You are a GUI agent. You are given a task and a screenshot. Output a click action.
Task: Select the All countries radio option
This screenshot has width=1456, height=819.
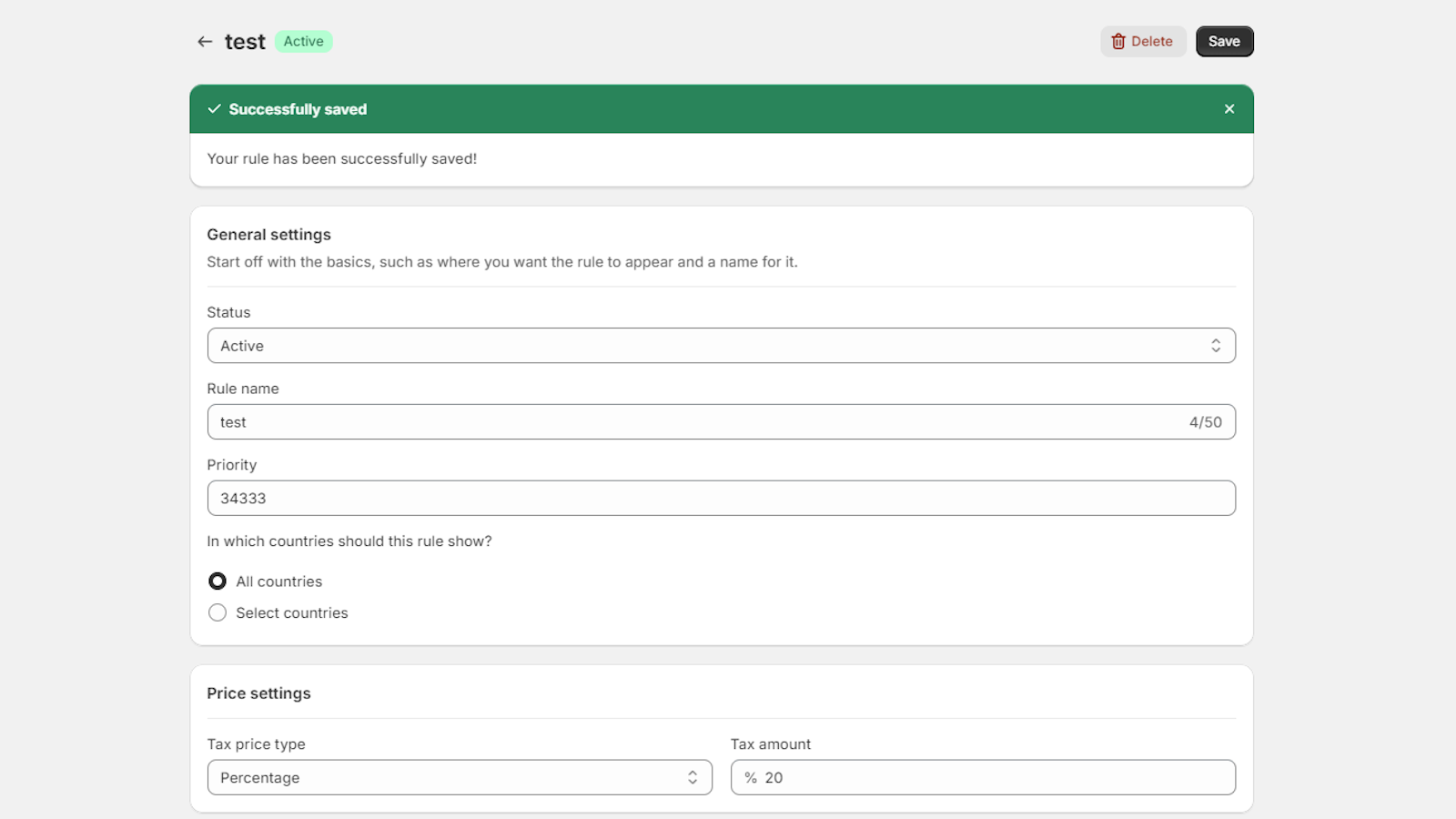click(217, 581)
